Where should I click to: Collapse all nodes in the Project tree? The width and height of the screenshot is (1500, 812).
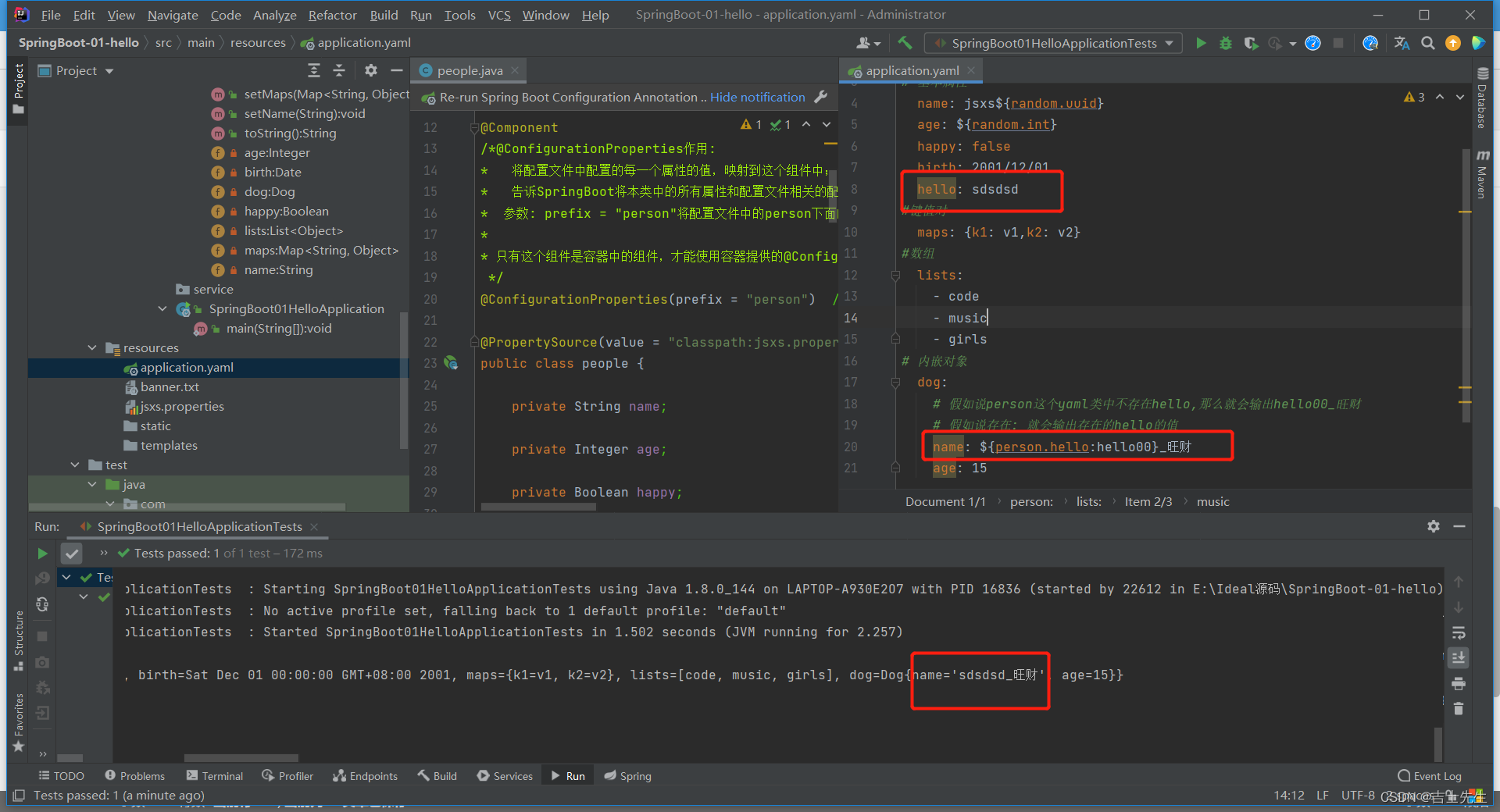point(338,70)
